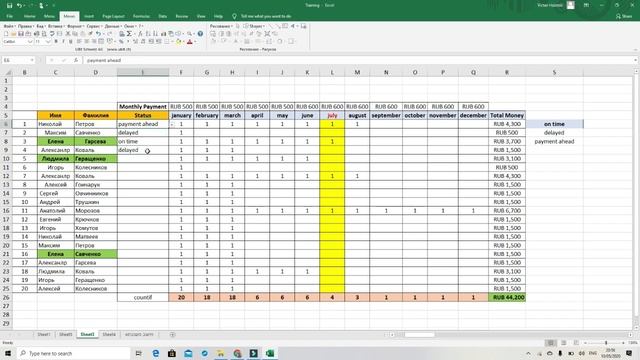Image resolution: width=640 pixels, height=360 pixels.
Task: Select column R header
Action: (x=507, y=73)
